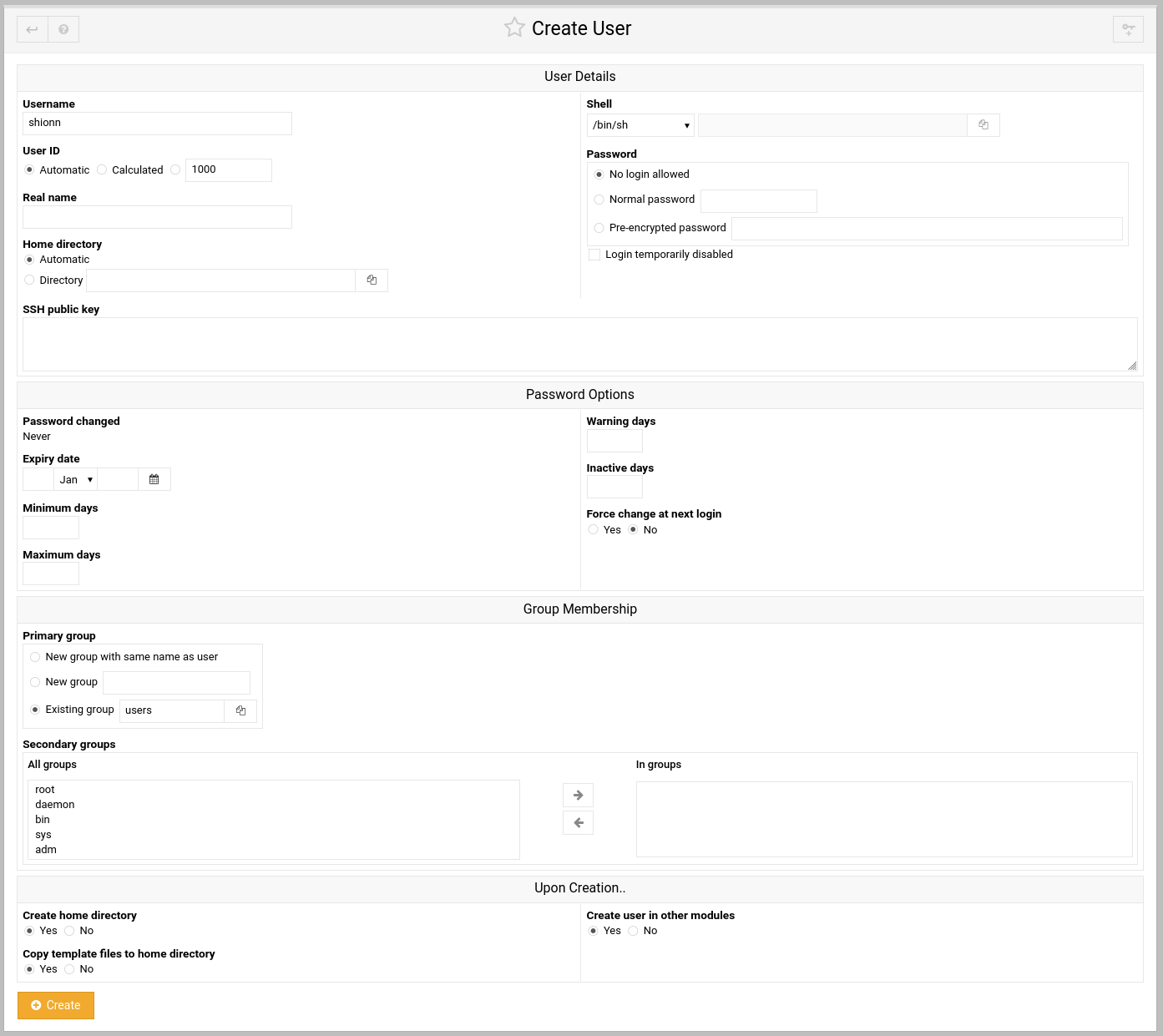
Task: Set Force change at next login to No
Action: point(634,530)
